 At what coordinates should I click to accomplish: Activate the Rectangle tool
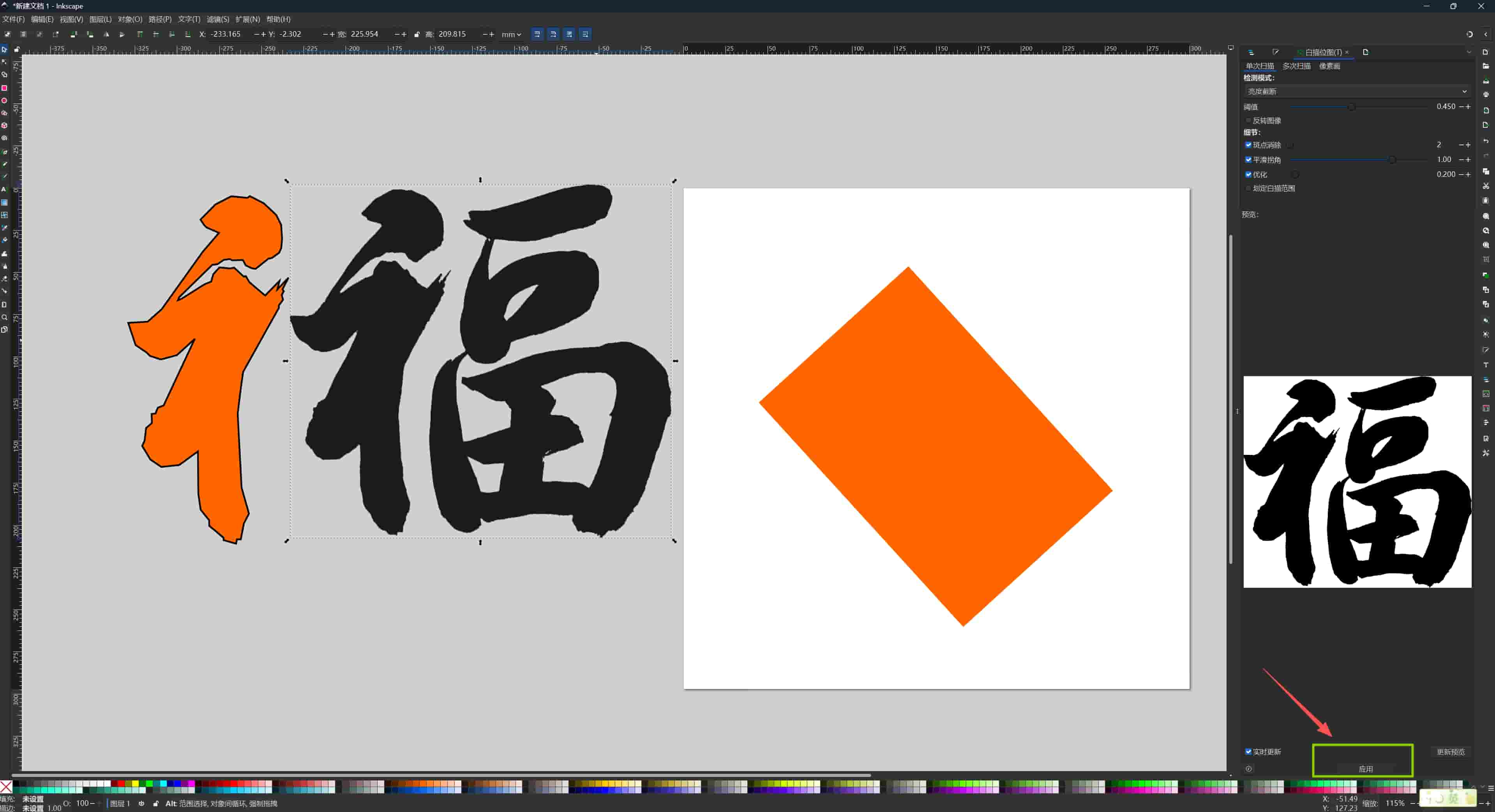tap(5, 88)
